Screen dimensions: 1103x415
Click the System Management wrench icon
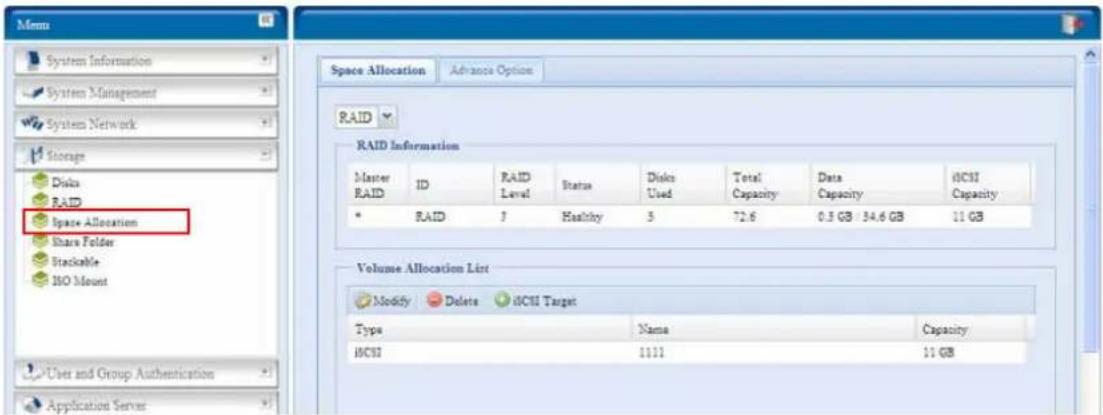pyautogui.click(x=32, y=93)
